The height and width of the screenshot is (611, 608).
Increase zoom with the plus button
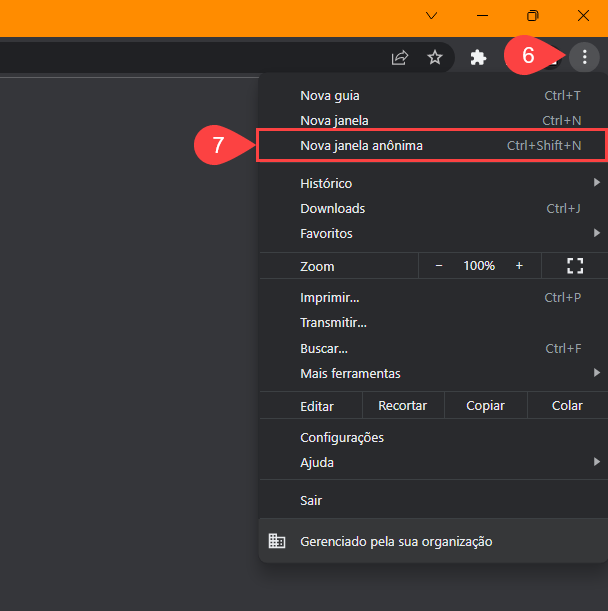519,266
